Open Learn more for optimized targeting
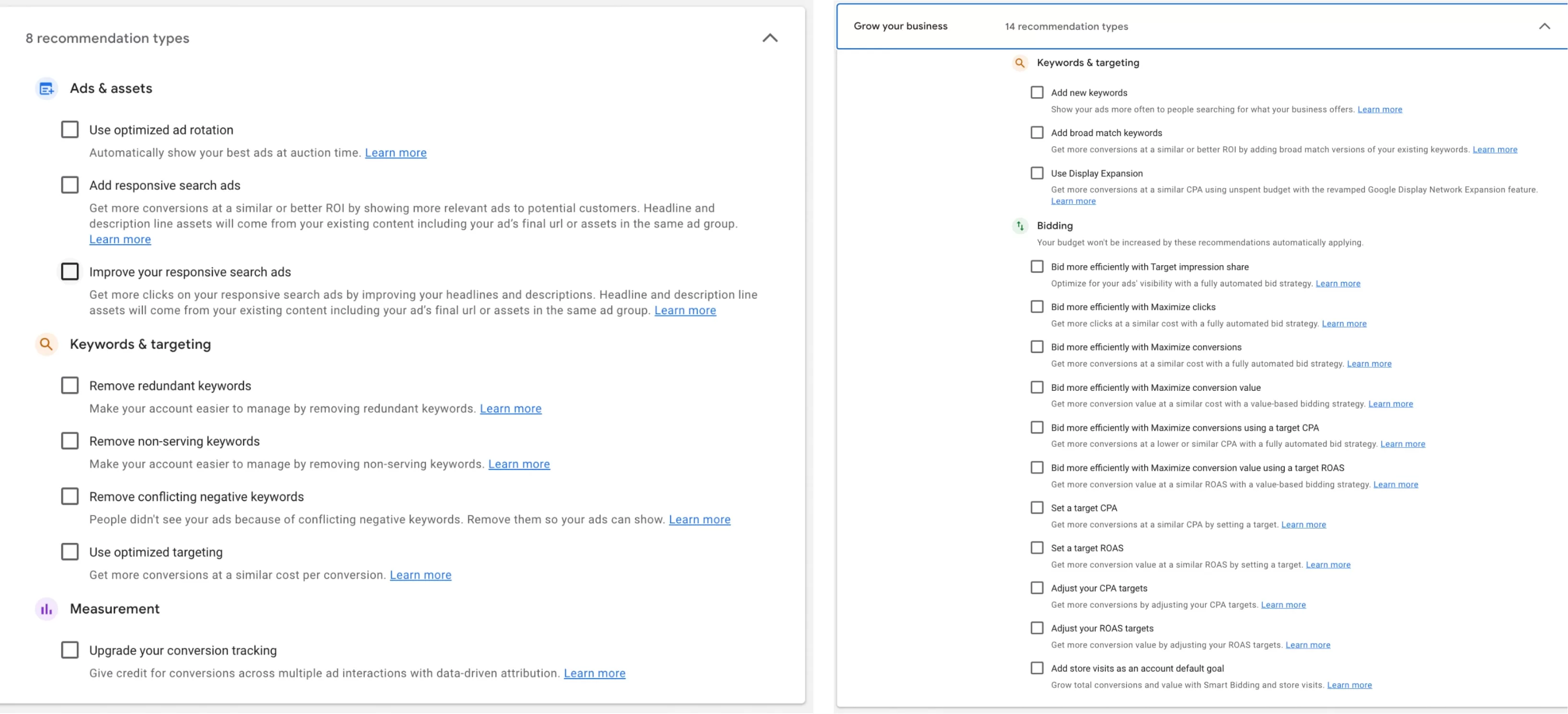Screen dimensions: 1568x714 point(420,575)
